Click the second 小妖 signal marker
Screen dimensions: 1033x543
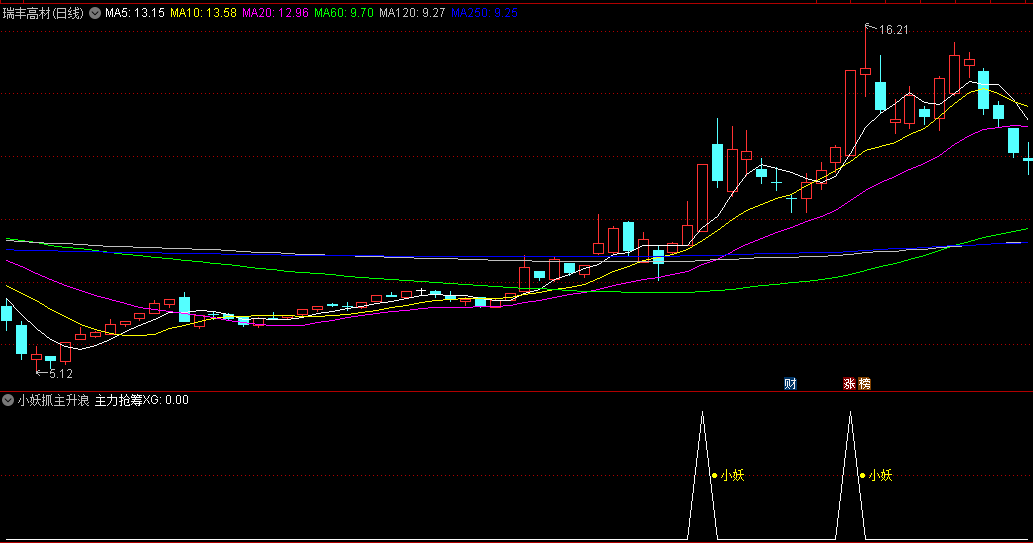[876, 475]
